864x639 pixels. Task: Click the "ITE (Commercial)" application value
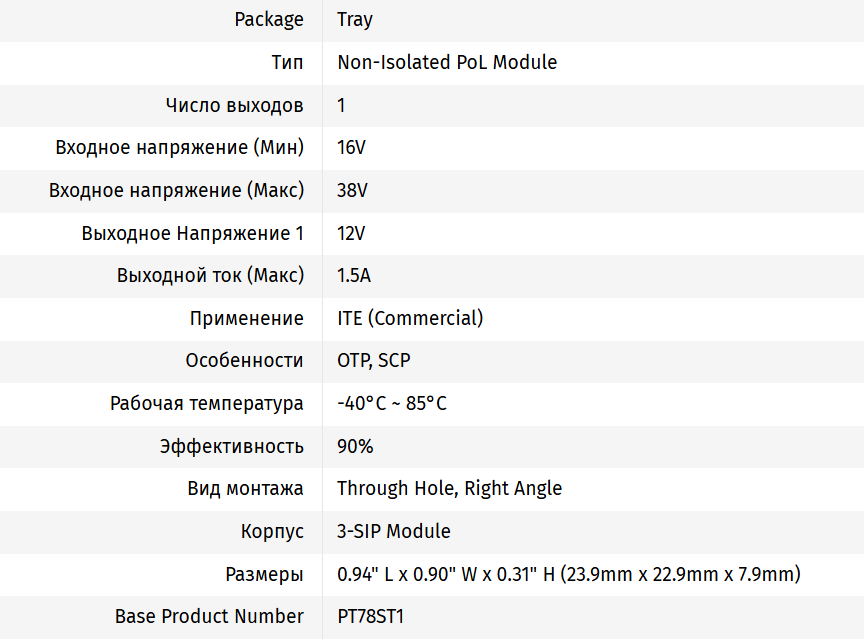coord(410,318)
